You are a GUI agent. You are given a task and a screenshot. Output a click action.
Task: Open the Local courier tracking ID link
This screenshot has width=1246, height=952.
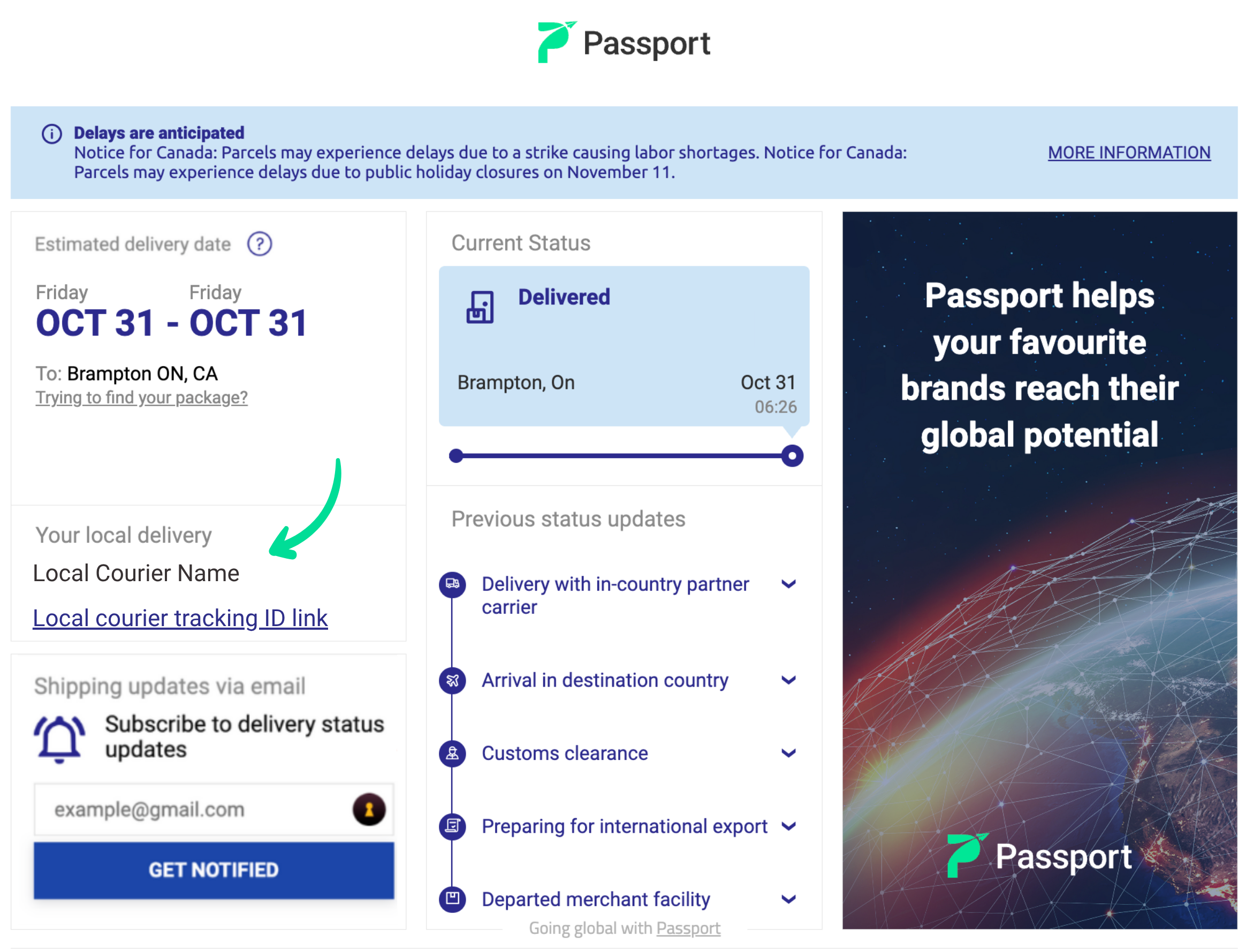[x=180, y=618]
